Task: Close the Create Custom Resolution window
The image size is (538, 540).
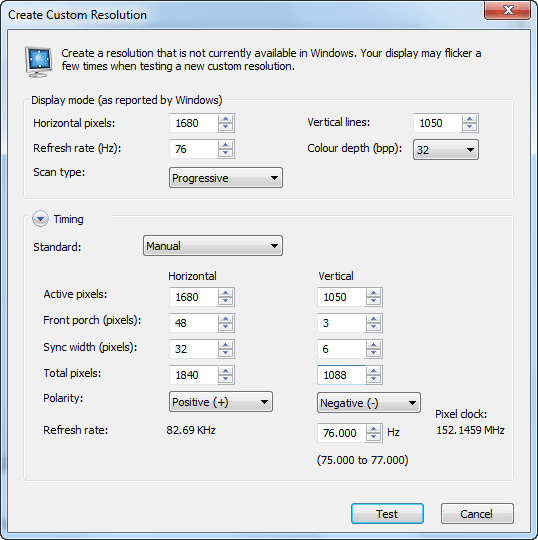Action: point(508,10)
